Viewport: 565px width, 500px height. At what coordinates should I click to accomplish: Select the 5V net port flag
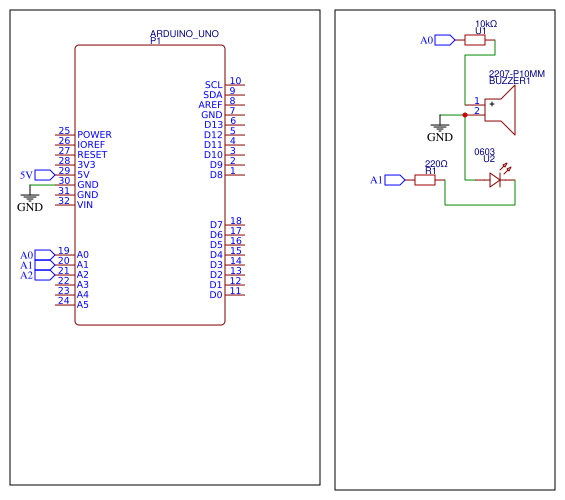pos(45,175)
